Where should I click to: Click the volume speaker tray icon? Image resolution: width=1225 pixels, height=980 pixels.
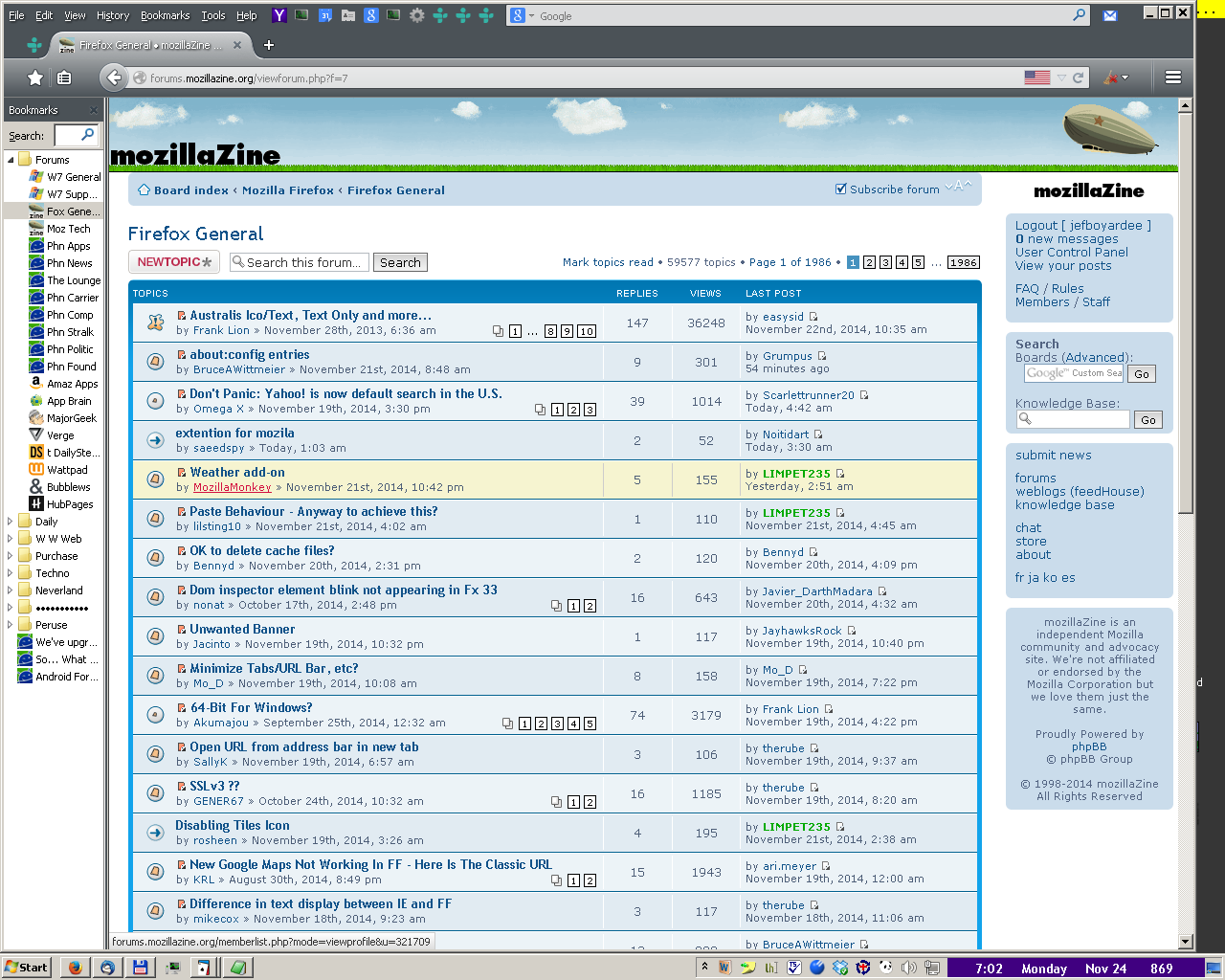pyautogui.click(x=909, y=968)
